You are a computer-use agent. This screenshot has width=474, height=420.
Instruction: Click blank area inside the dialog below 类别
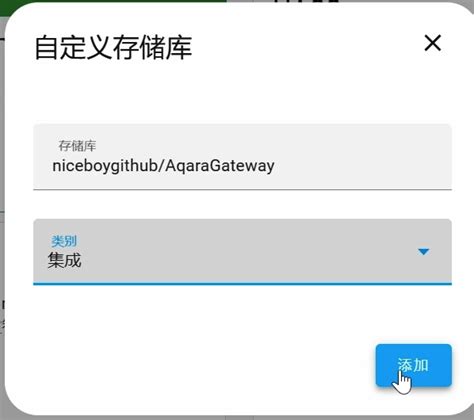[x=200, y=317]
